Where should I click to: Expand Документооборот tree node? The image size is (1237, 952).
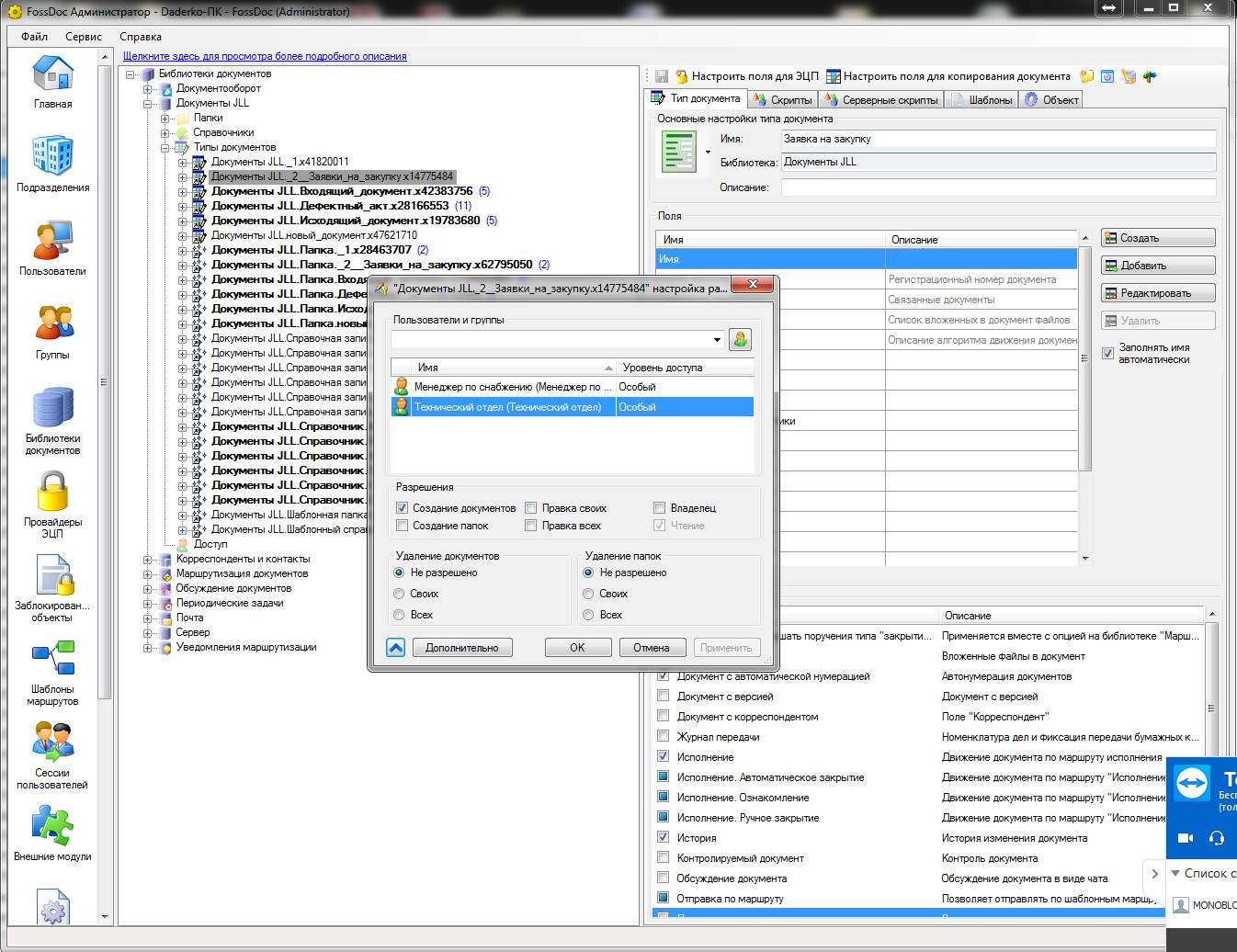147,89
